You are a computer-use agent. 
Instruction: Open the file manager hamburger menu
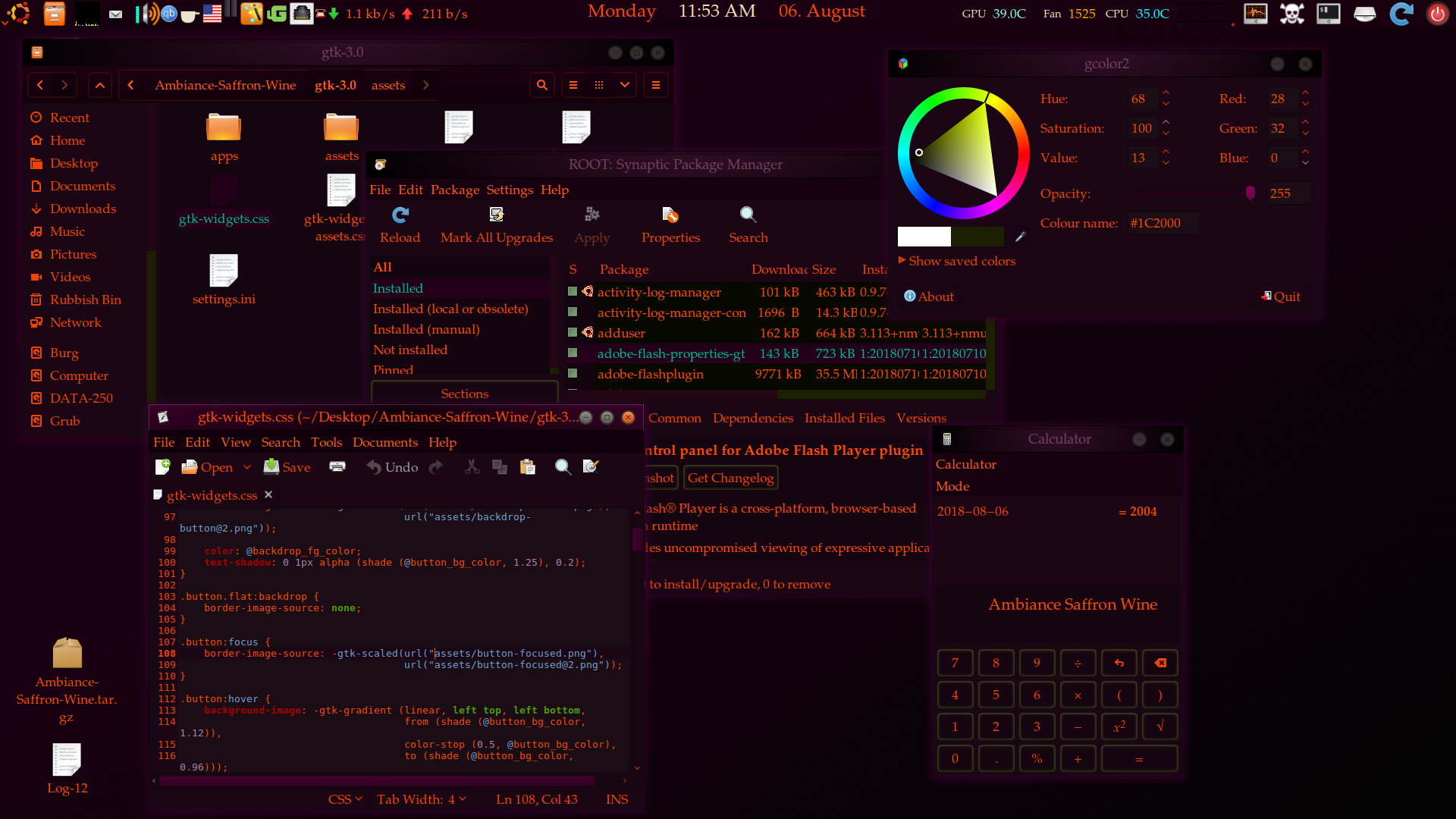pos(656,85)
